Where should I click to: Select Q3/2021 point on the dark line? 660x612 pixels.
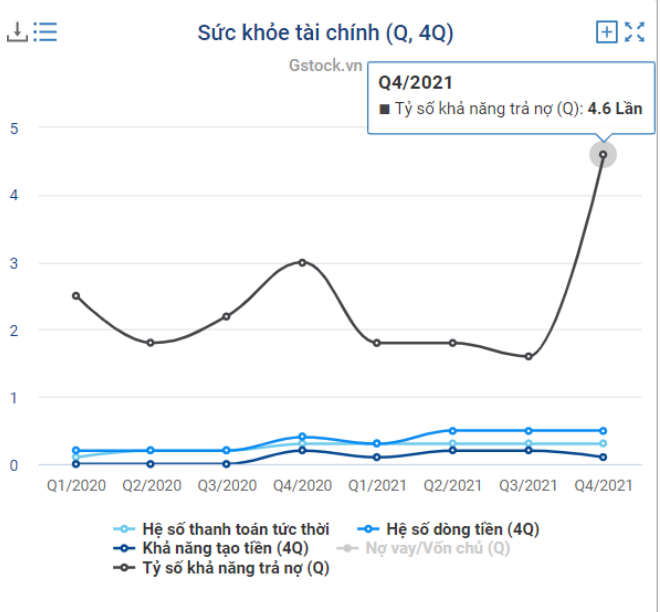(x=528, y=356)
